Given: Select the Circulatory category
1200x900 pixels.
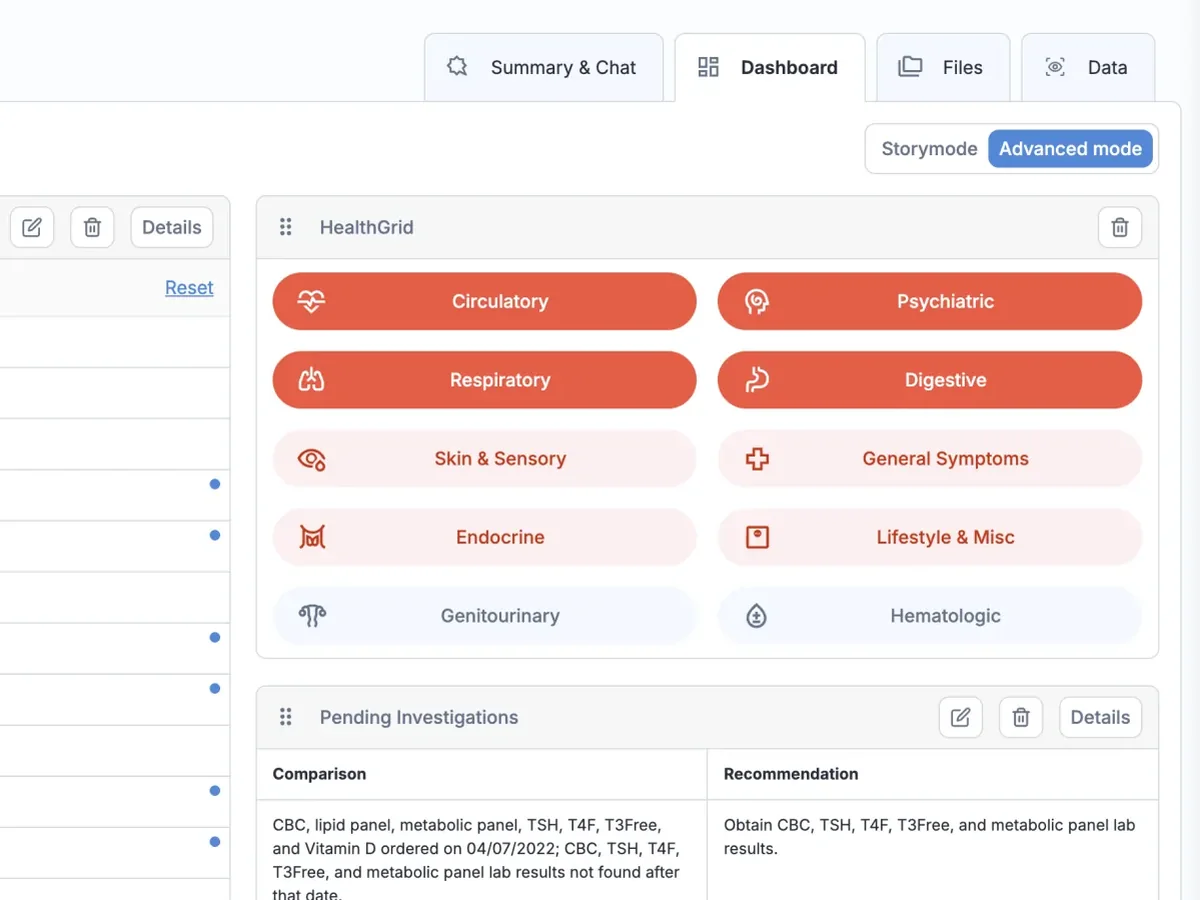Looking at the screenshot, I should 484,301.
